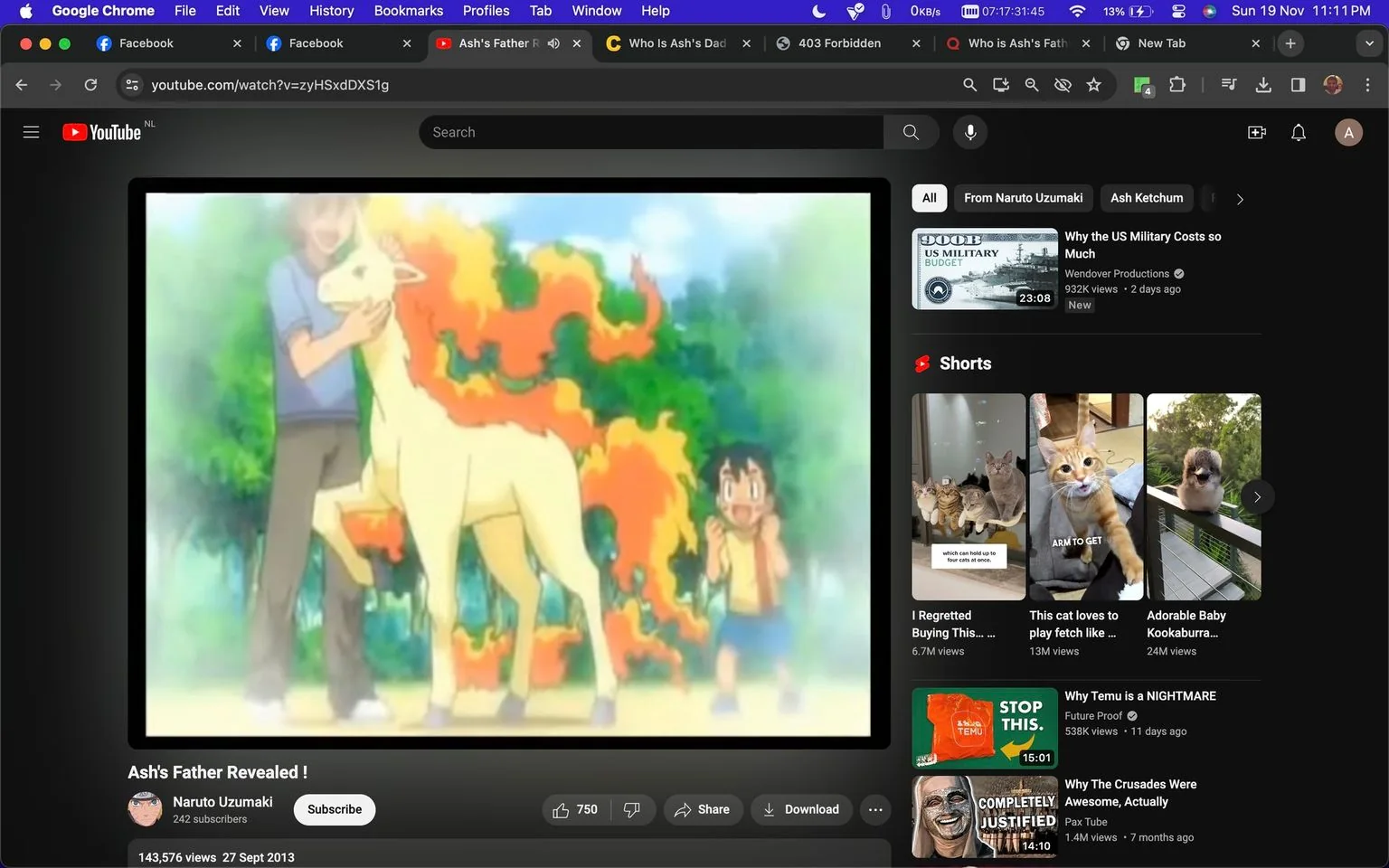Reload the page in Chrome
1389x868 pixels.
(90, 85)
